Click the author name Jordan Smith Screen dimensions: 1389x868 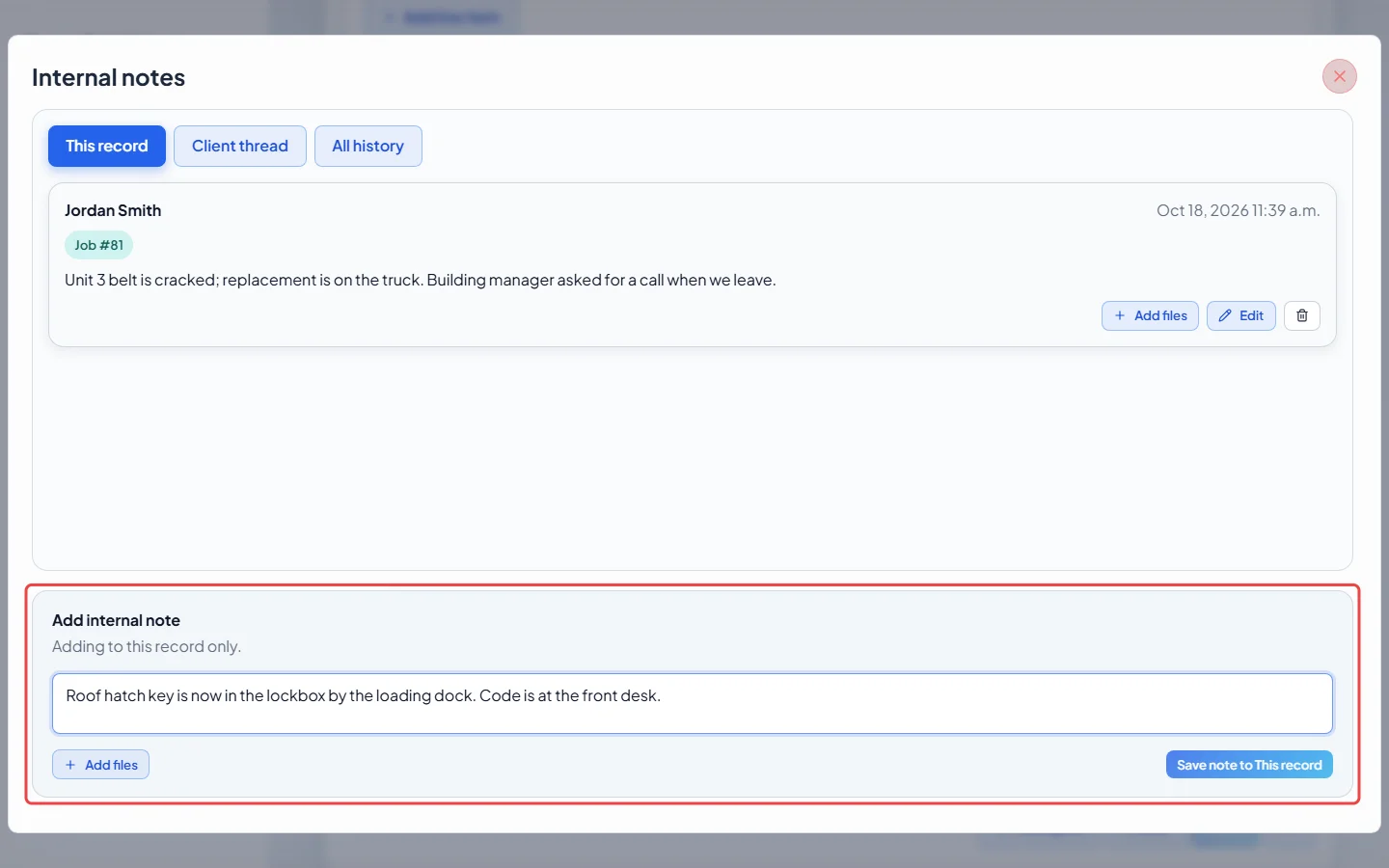[x=113, y=210]
